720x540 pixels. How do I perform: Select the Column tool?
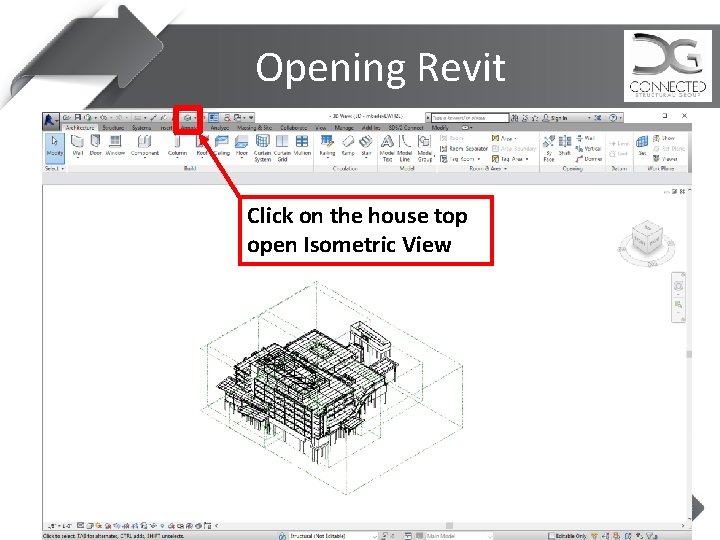177,146
